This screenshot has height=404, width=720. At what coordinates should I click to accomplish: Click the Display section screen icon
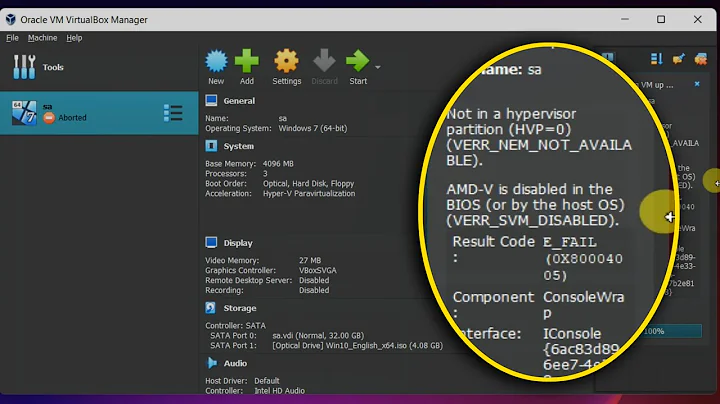coord(211,242)
